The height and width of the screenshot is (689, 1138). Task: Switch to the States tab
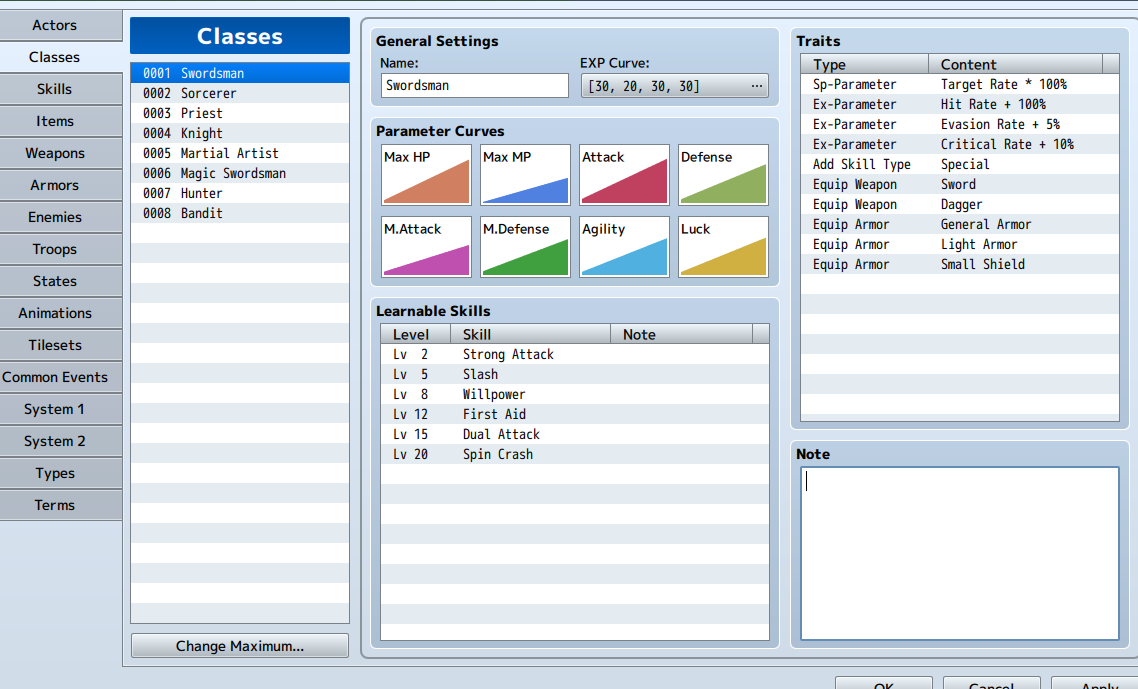[61, 281]
